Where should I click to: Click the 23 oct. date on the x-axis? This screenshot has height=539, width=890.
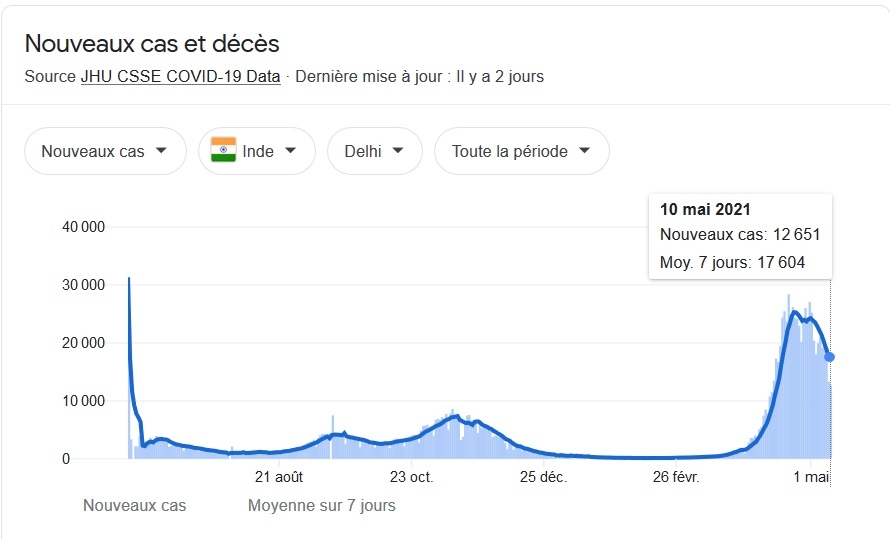pyautogui.click(x=411, y=477)
